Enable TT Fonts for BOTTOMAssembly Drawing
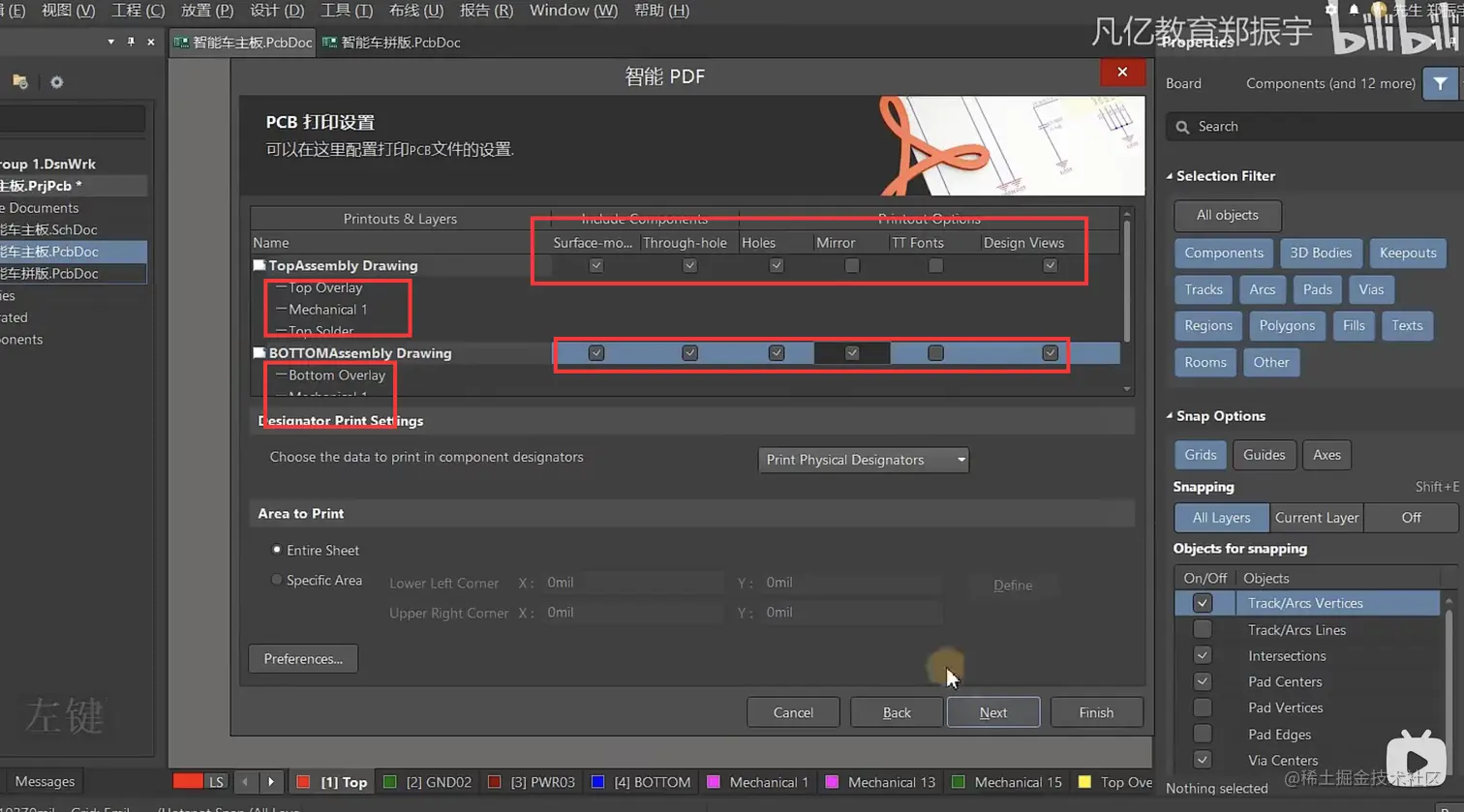The image size is (1464, 812). 935,353
